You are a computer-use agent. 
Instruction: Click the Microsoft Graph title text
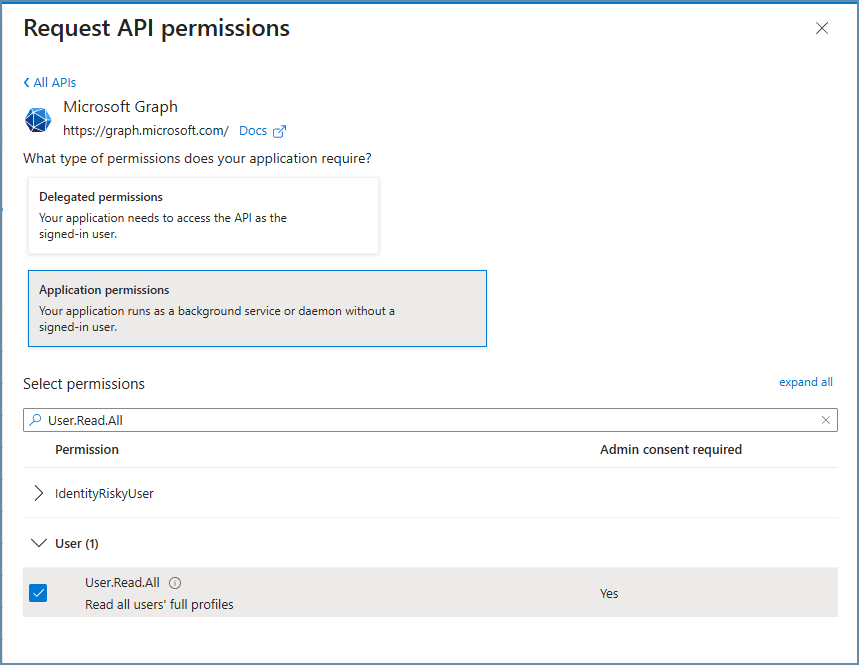[x=121, y=107]
